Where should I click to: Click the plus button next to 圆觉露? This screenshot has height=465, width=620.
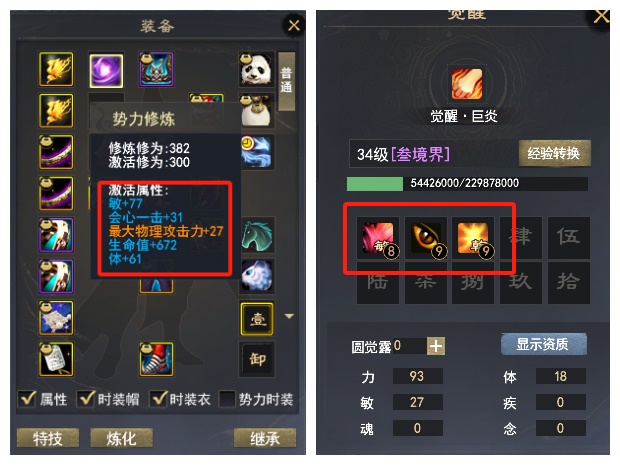click(x=436, y=346)
